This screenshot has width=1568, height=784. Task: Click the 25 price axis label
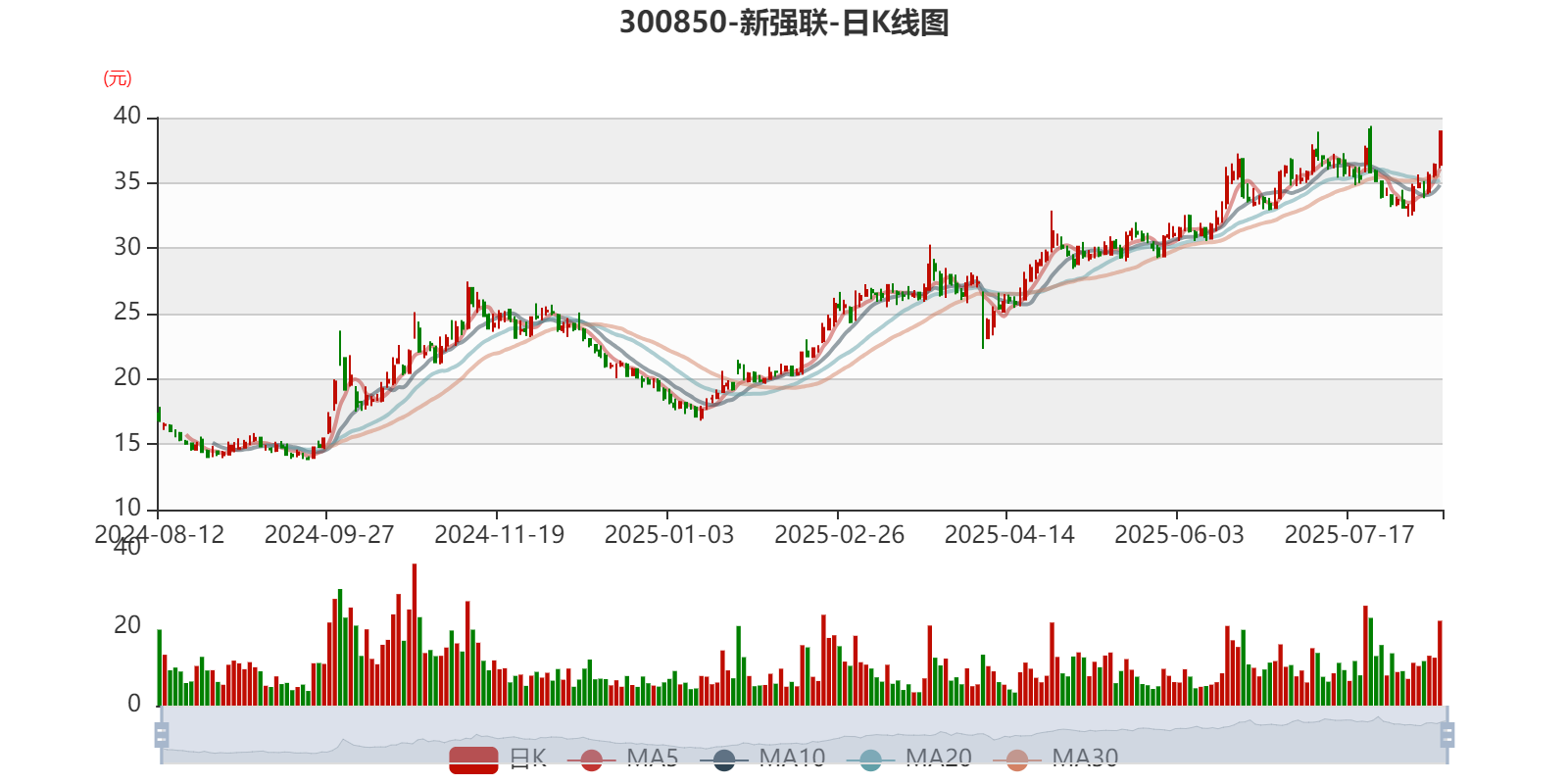(127, 313)
